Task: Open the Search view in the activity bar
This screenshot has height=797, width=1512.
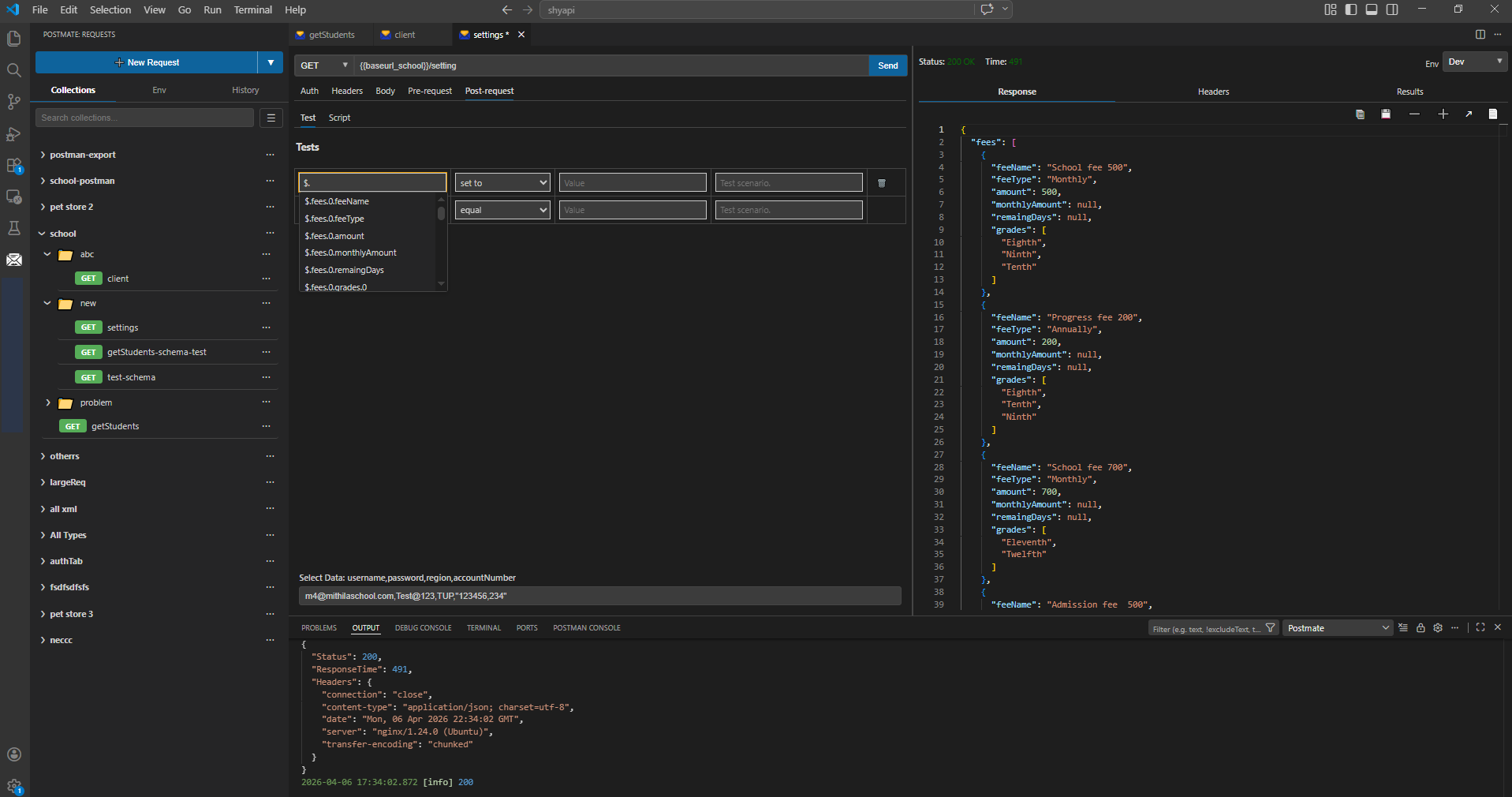Action: coord(13,70)
